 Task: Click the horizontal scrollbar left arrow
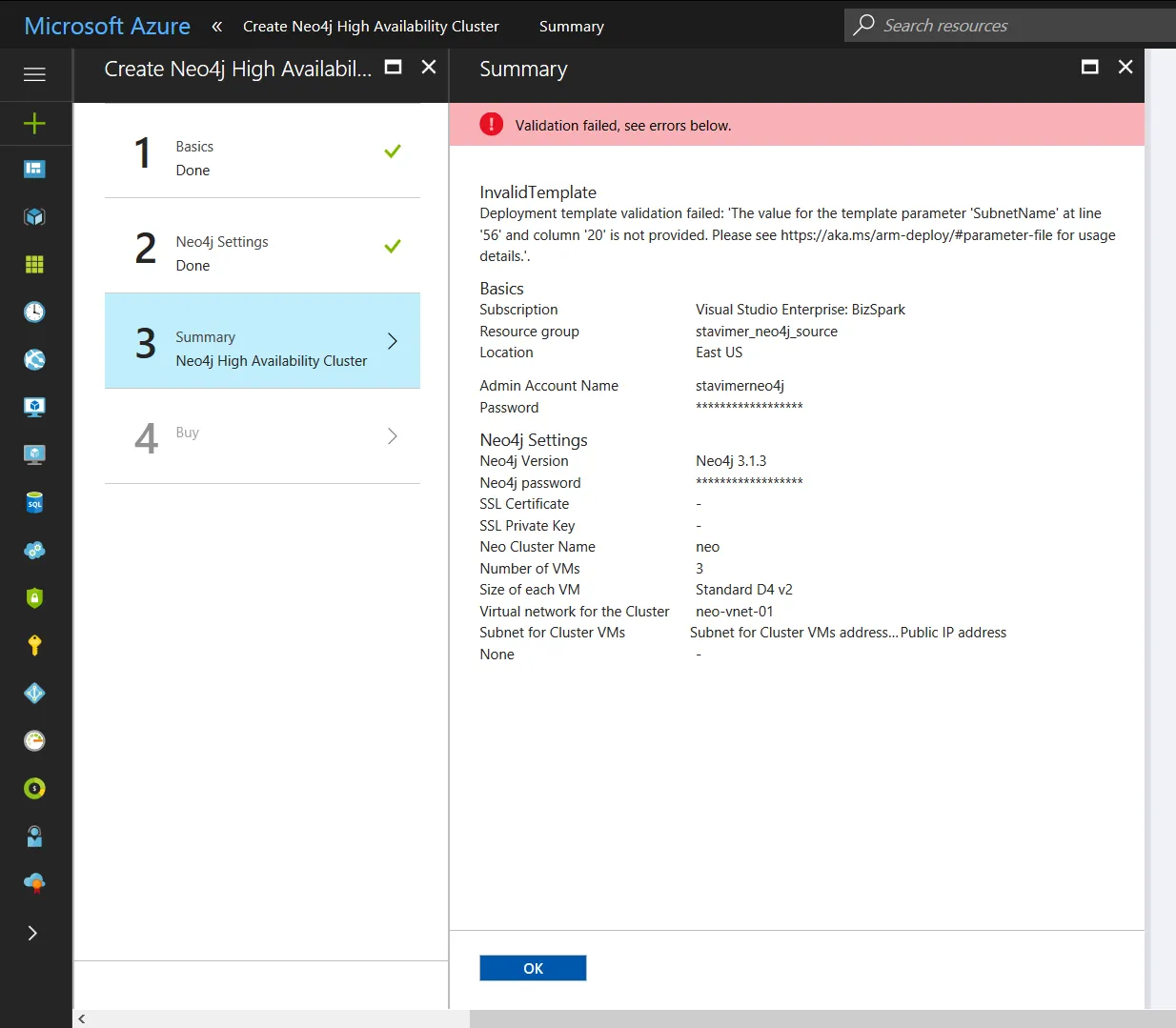(82, 1018)
